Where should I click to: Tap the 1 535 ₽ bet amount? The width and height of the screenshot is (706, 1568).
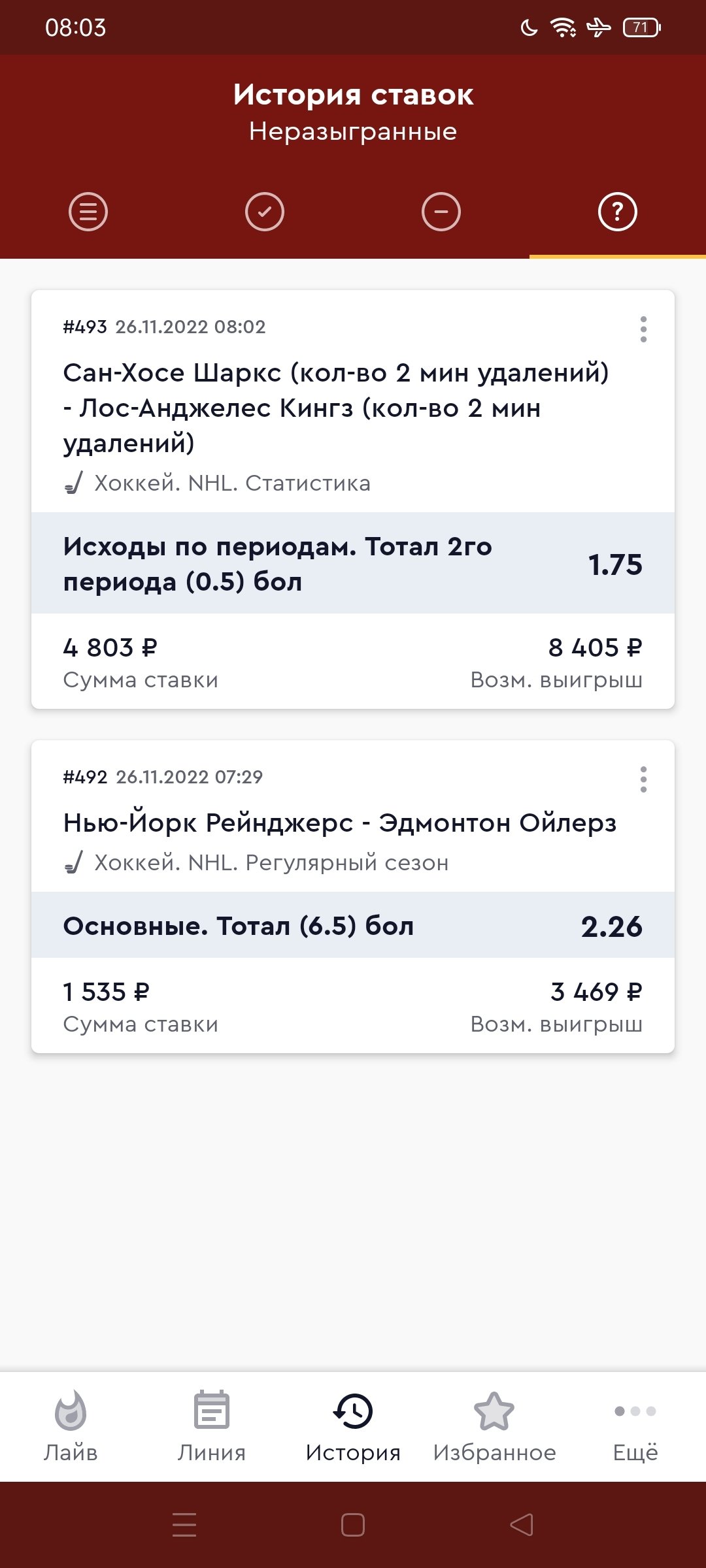click(107, 992)
